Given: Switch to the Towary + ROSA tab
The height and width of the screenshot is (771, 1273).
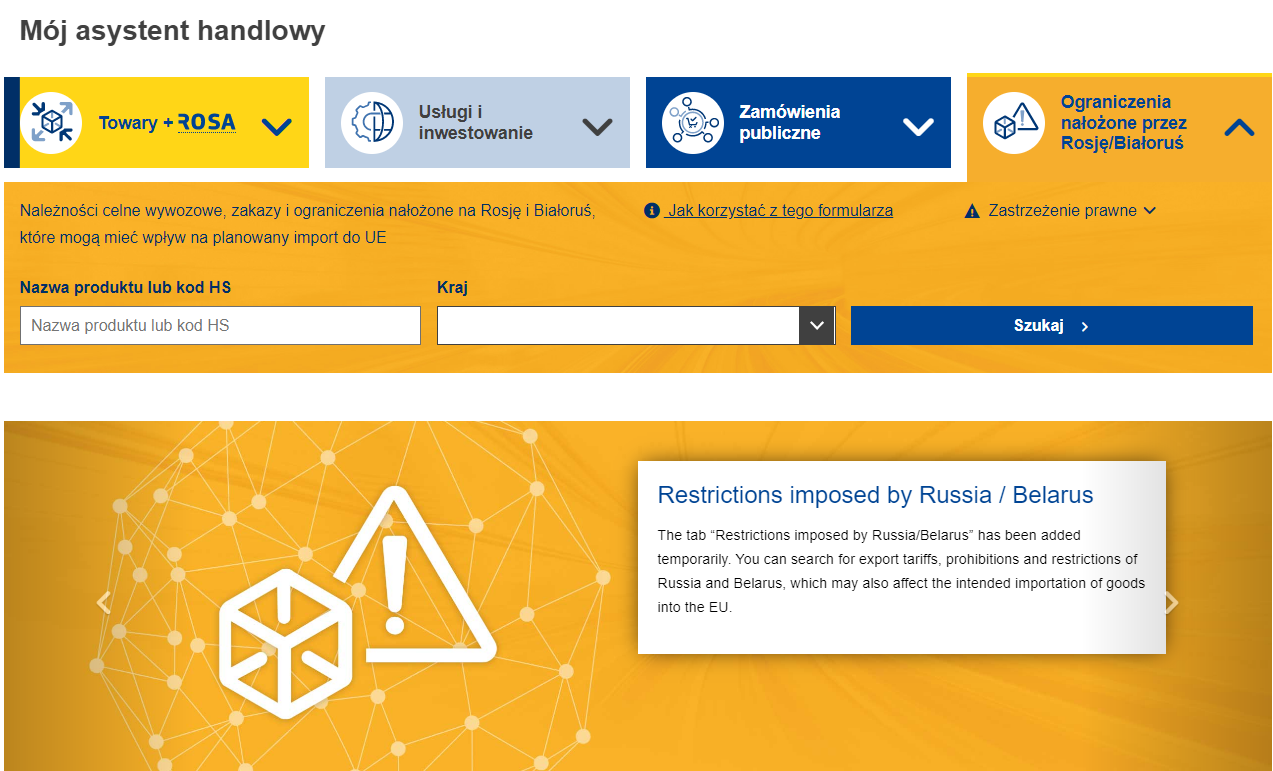Looking at the screenshot, I should click(x=166, y=123).
